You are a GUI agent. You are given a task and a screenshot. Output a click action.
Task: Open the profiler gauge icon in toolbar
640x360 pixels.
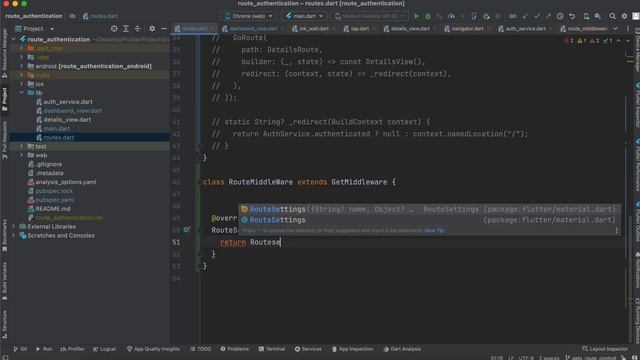(x=451, y=16)
